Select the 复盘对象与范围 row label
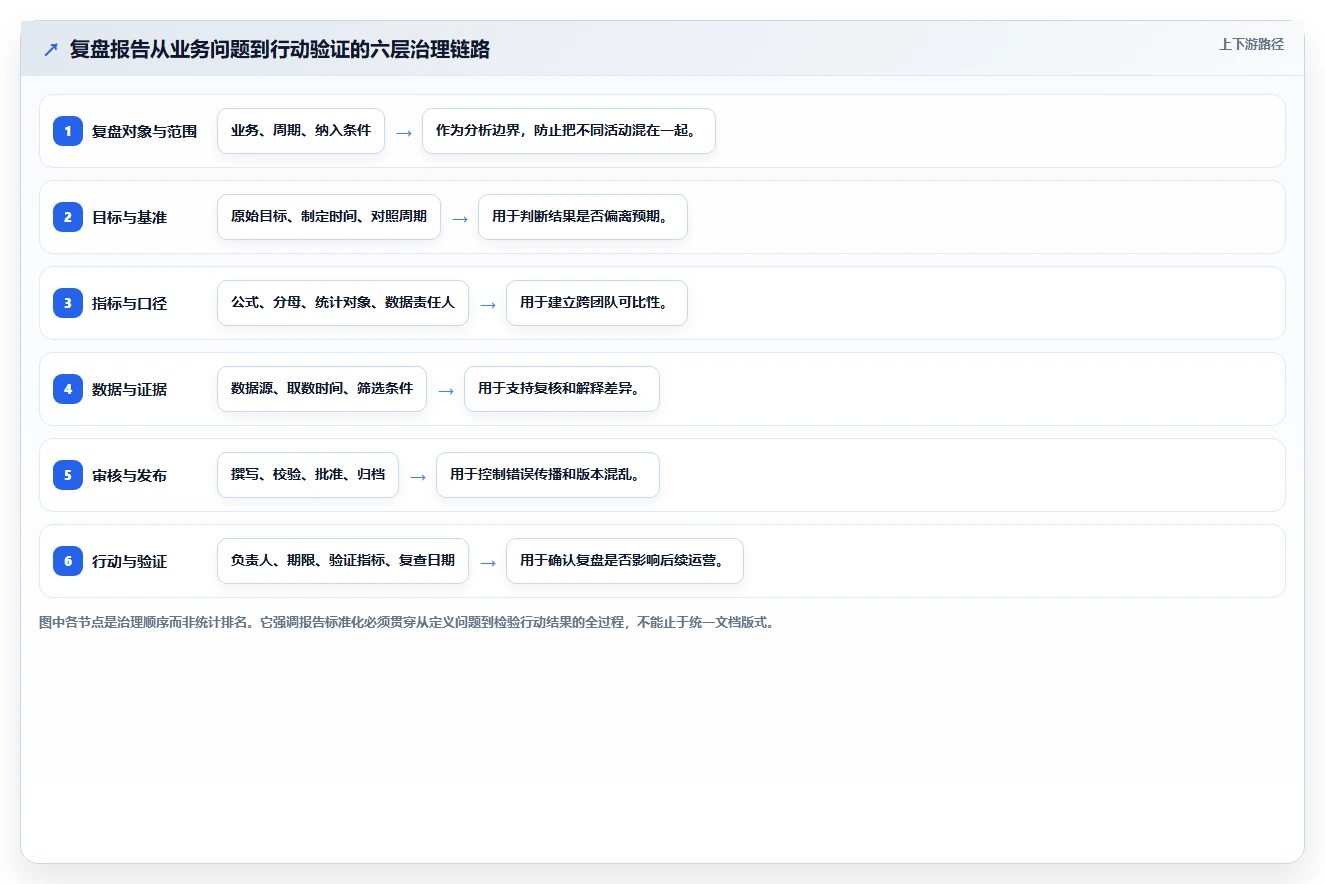Image resolution: width=1325 pixels, height=884 pixels. pos(144,131)
